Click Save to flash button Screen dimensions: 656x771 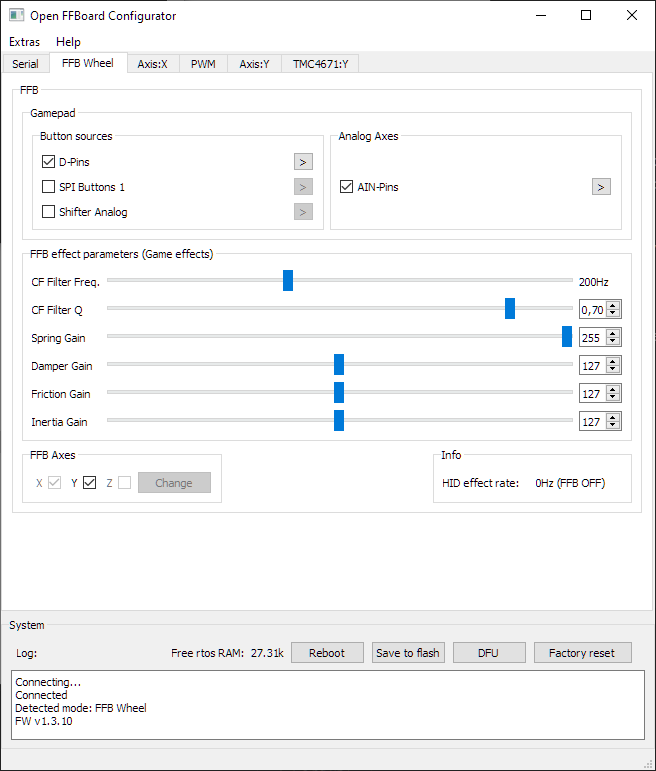coord(408,652)
